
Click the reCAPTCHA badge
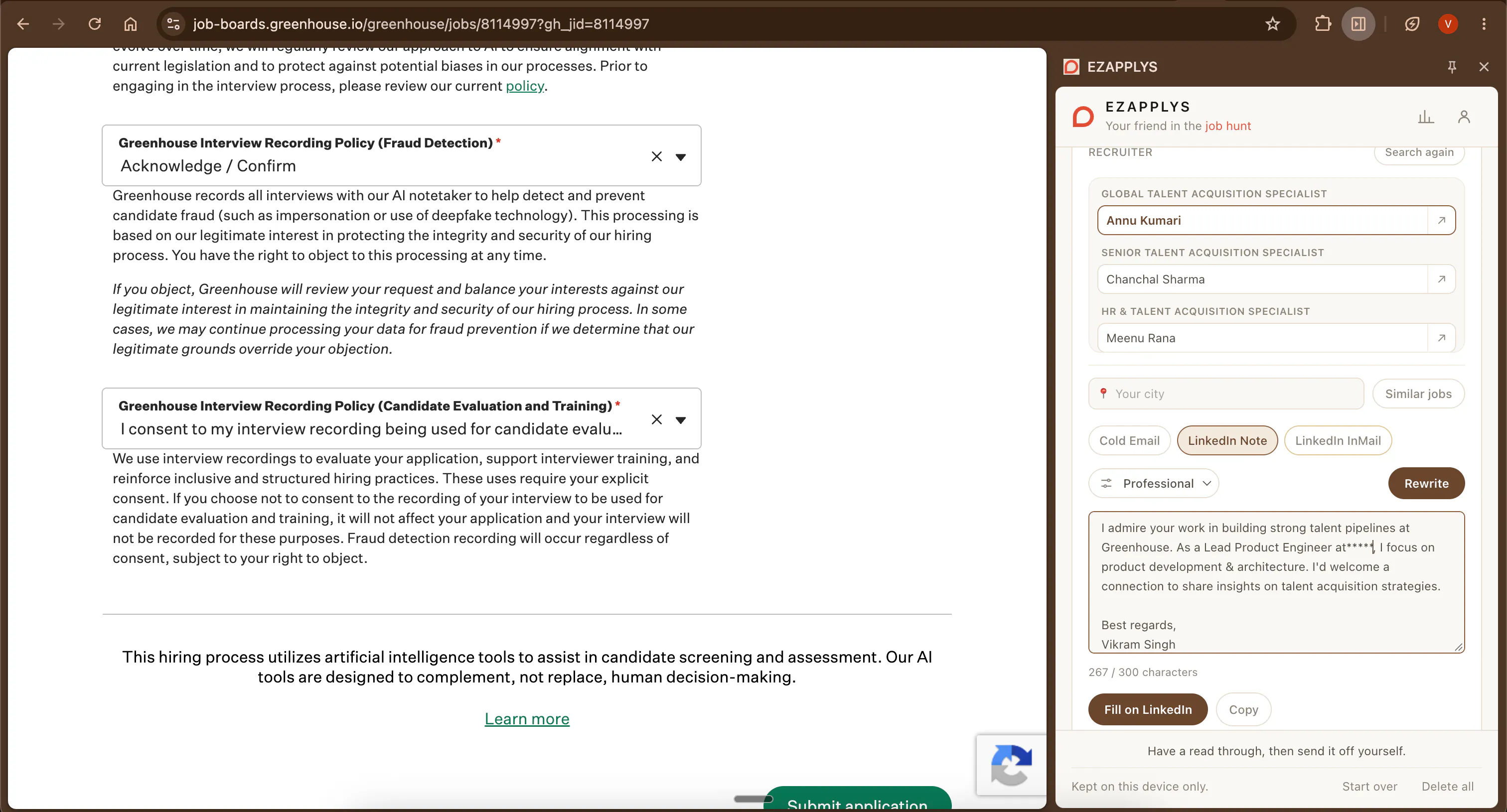tap(1011, 765)
